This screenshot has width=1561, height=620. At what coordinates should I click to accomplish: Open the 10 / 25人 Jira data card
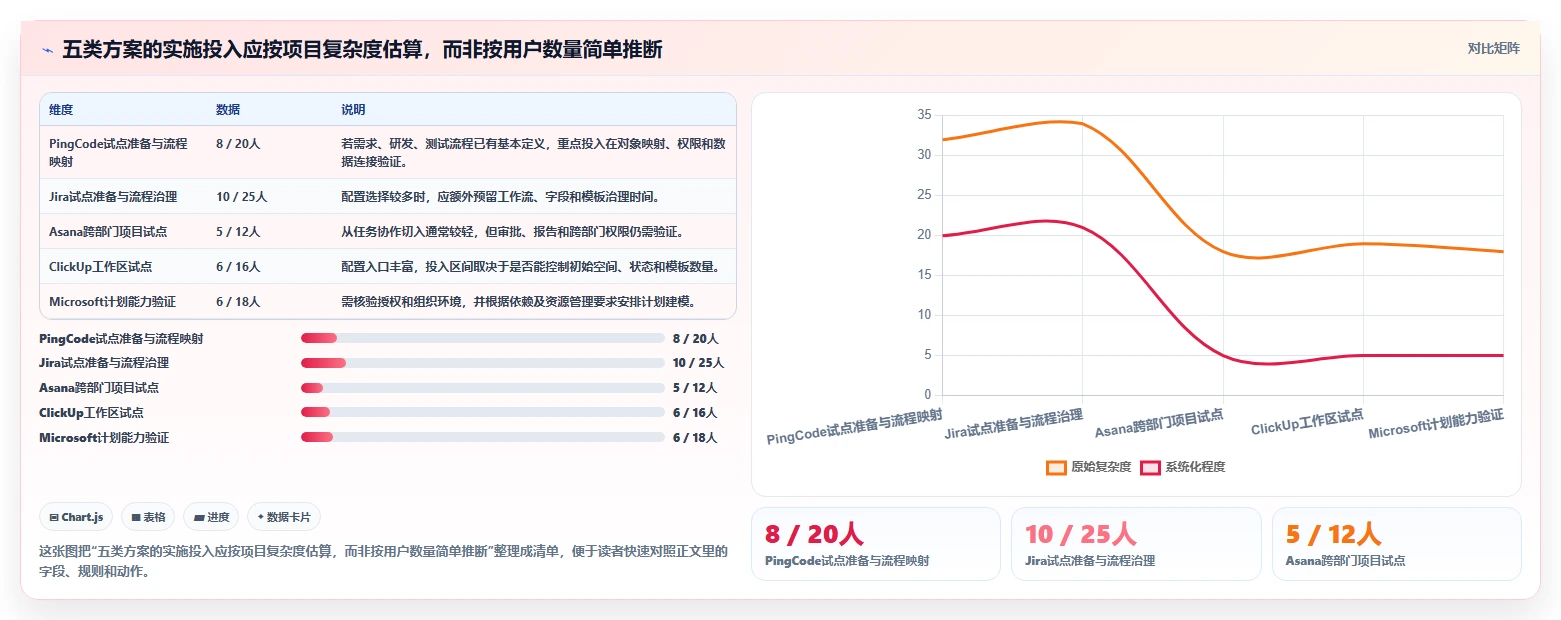[x=1136, y=543]
